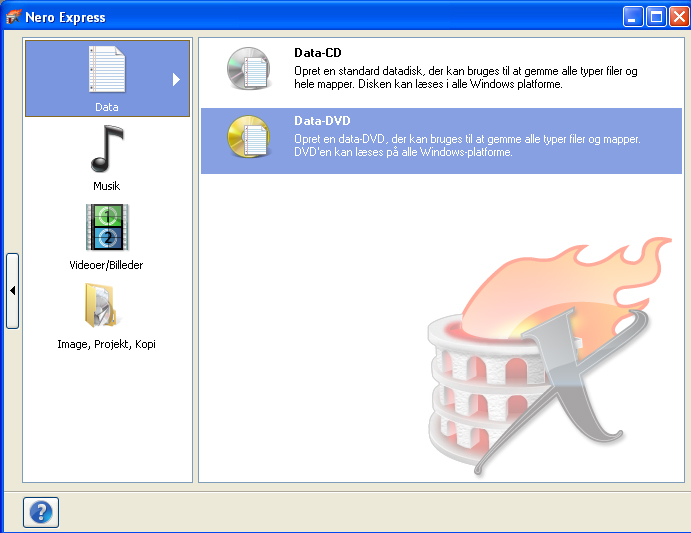This screenshot has width=691, height=533.
Task: Select the Data-CD title text
Action: click(318, 53)
